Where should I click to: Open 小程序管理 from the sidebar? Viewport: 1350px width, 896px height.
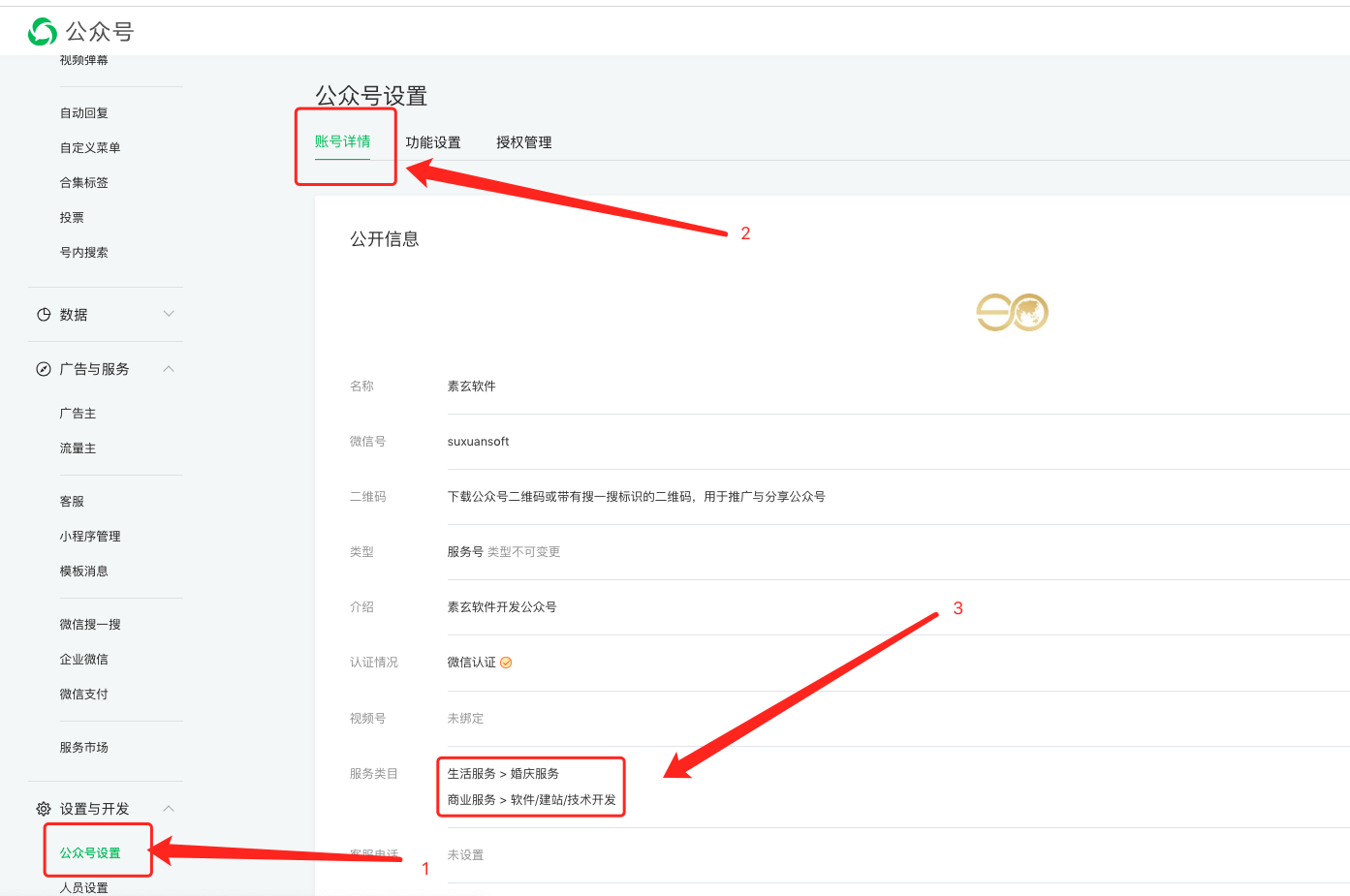[90, 537]
